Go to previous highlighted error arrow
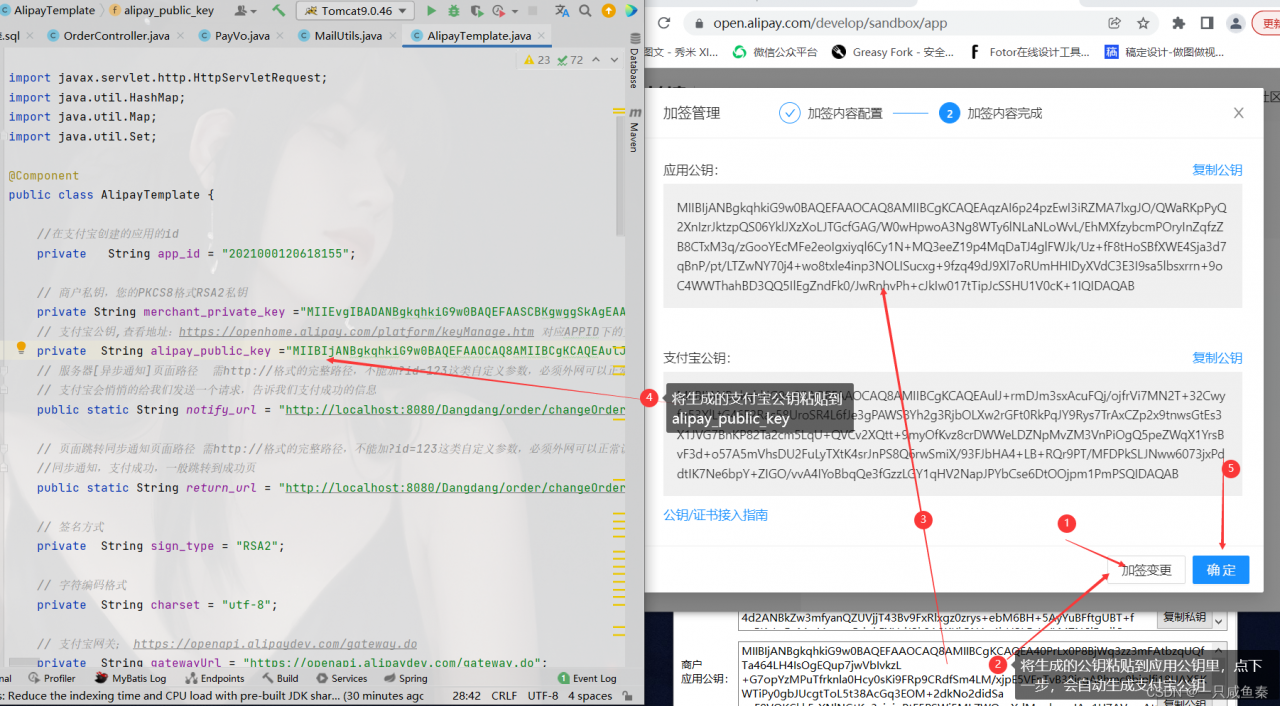Viewport: 1280px width, 706px height. (x=597, y=60)
